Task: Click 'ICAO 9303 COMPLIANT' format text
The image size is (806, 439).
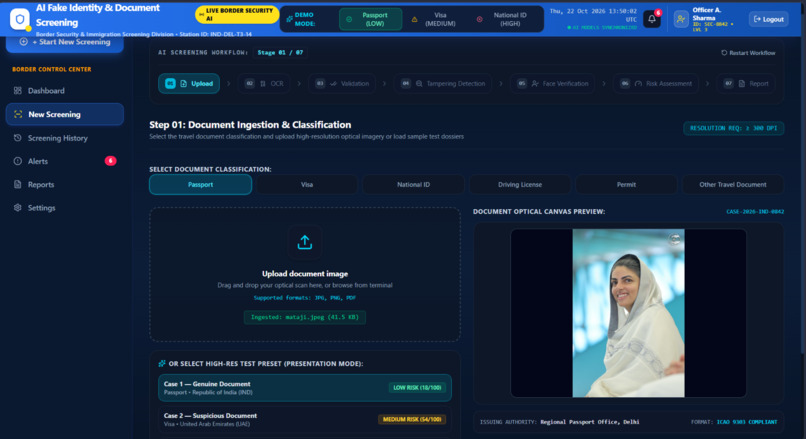Action: click(x=747, y=422)
